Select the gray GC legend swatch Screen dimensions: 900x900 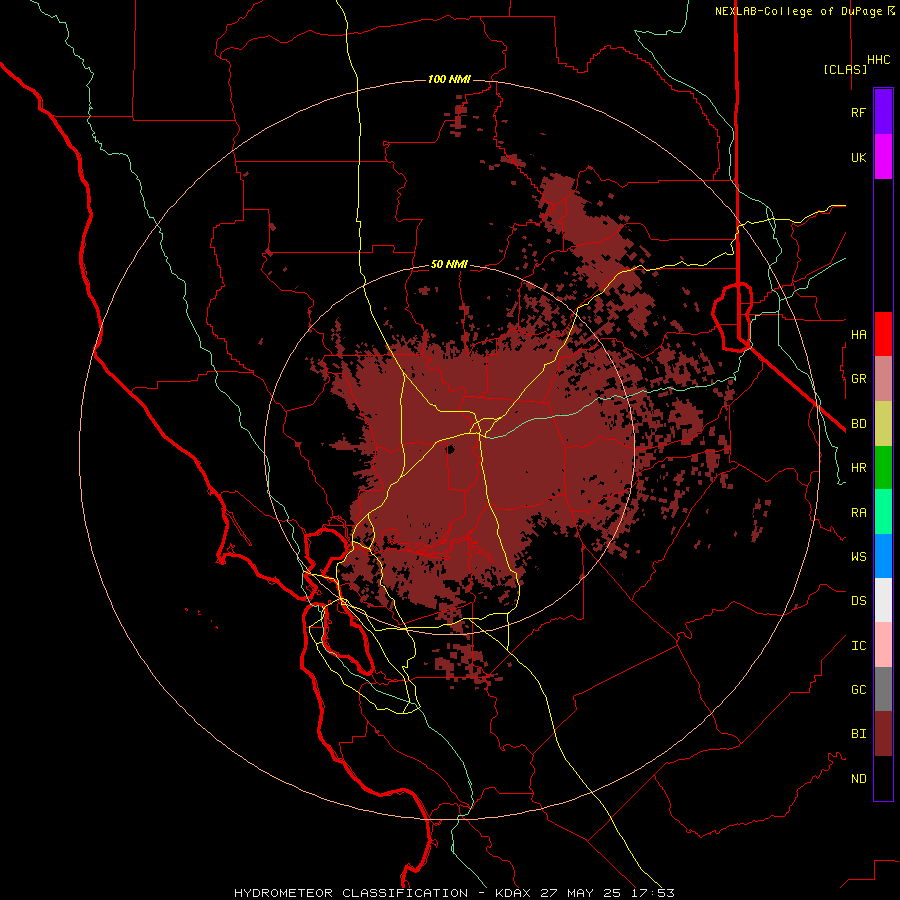point(883,689)
